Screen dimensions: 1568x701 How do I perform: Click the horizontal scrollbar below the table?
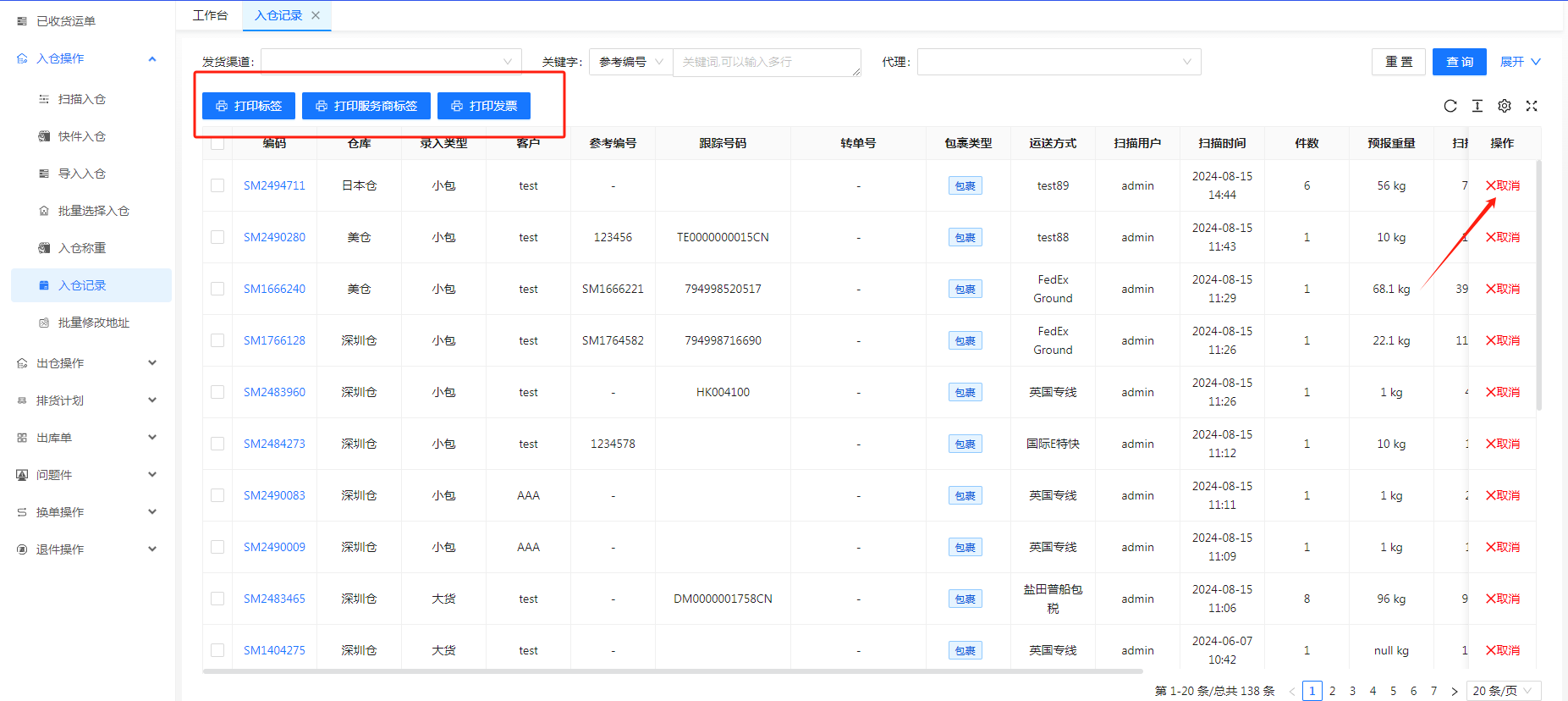click(x=673, y=671)
